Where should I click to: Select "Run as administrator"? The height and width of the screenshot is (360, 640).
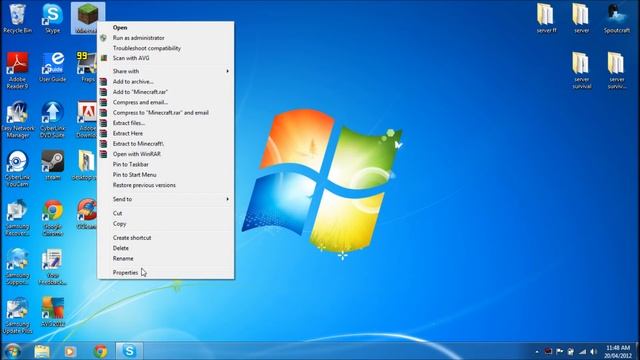tap(166, 38)
